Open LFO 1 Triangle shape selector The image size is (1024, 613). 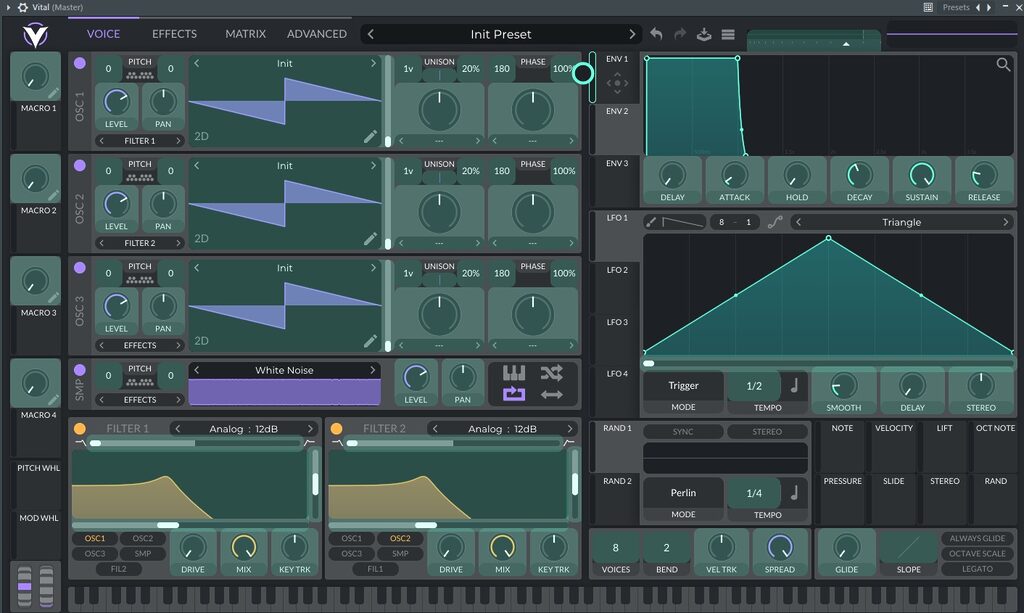[x=901, y=222]
